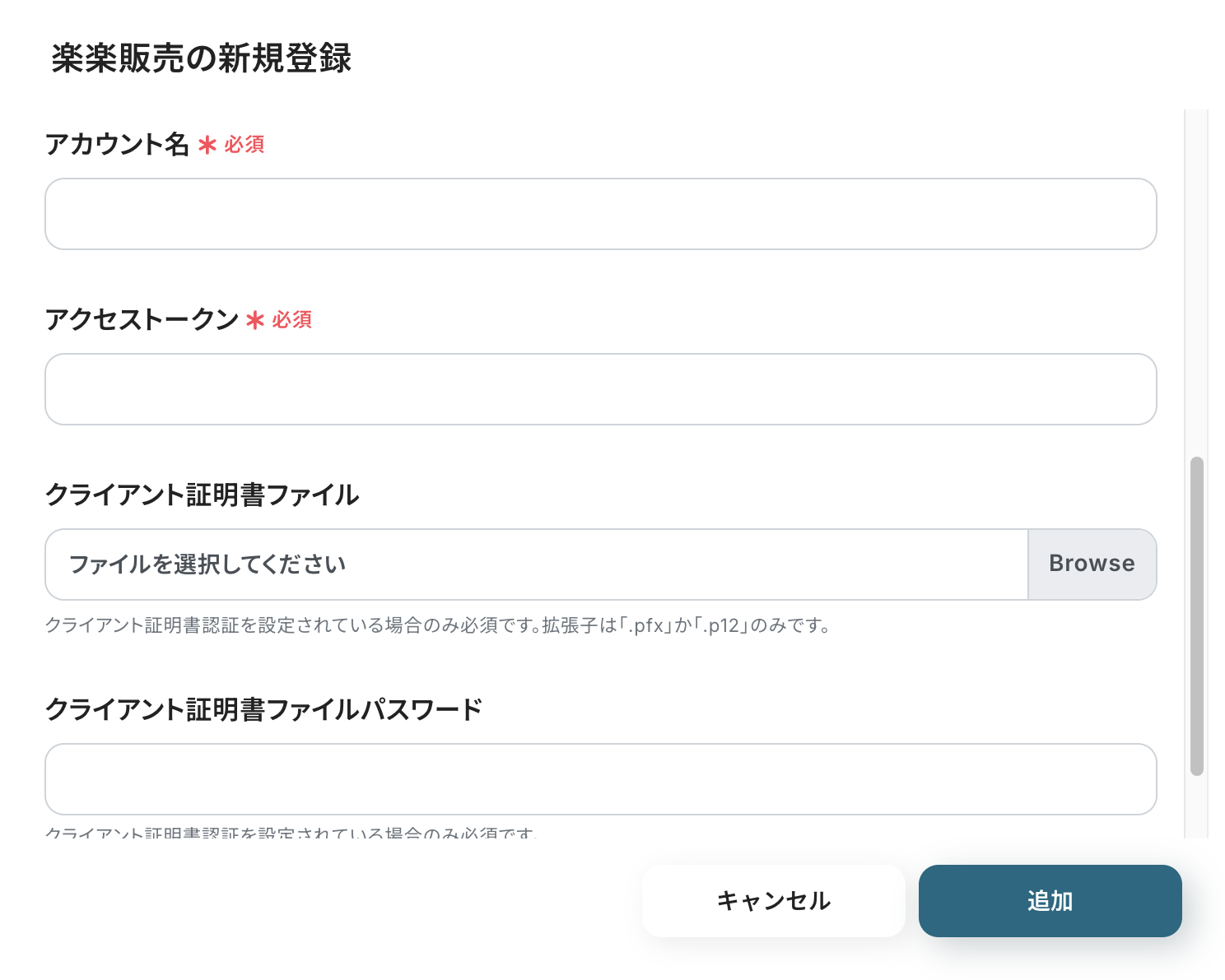Click the vertical scrollbar thumb
1225x980 pixels.
click(1197, 615)
